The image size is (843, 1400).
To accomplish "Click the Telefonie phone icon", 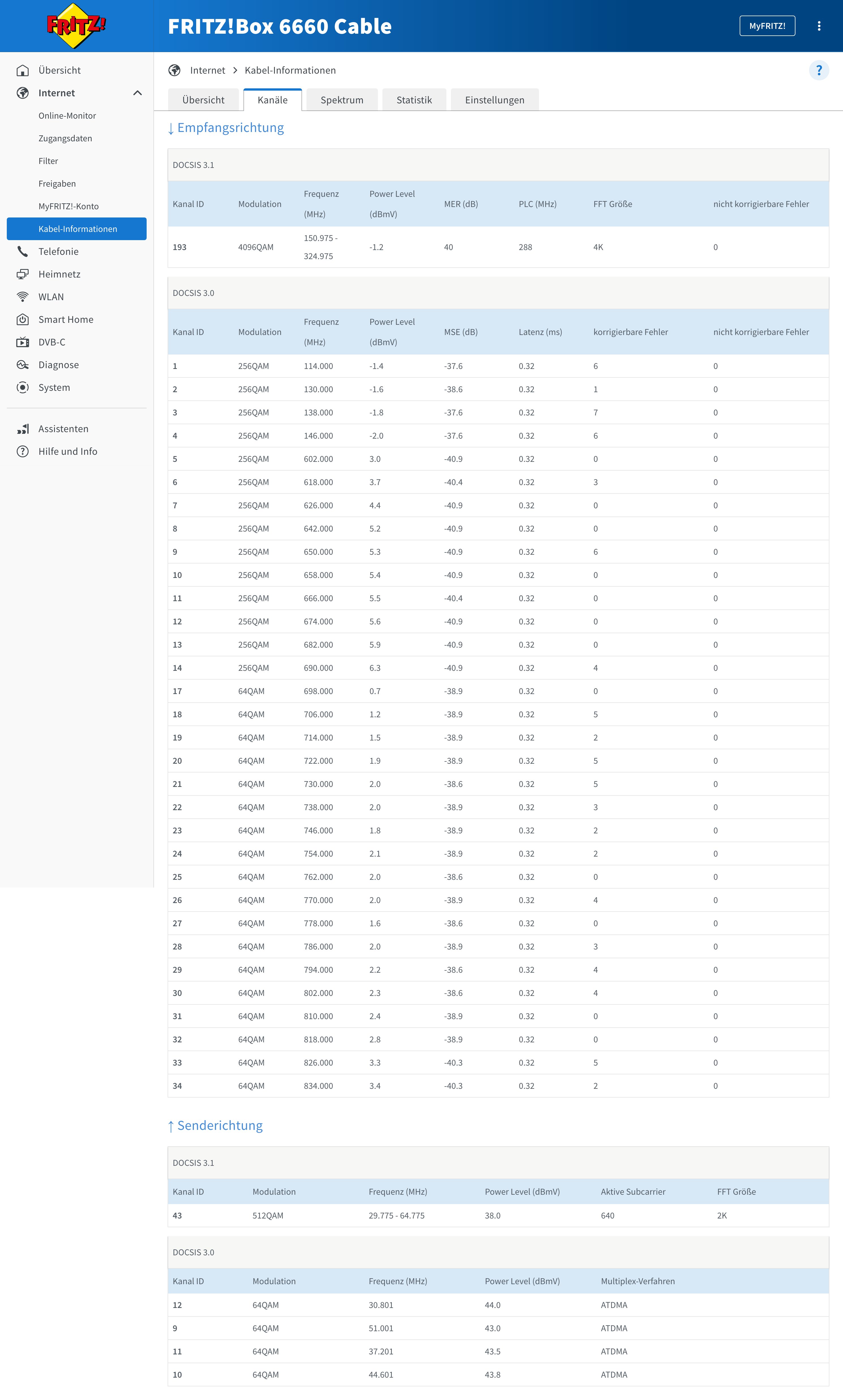I will (23, 252).
